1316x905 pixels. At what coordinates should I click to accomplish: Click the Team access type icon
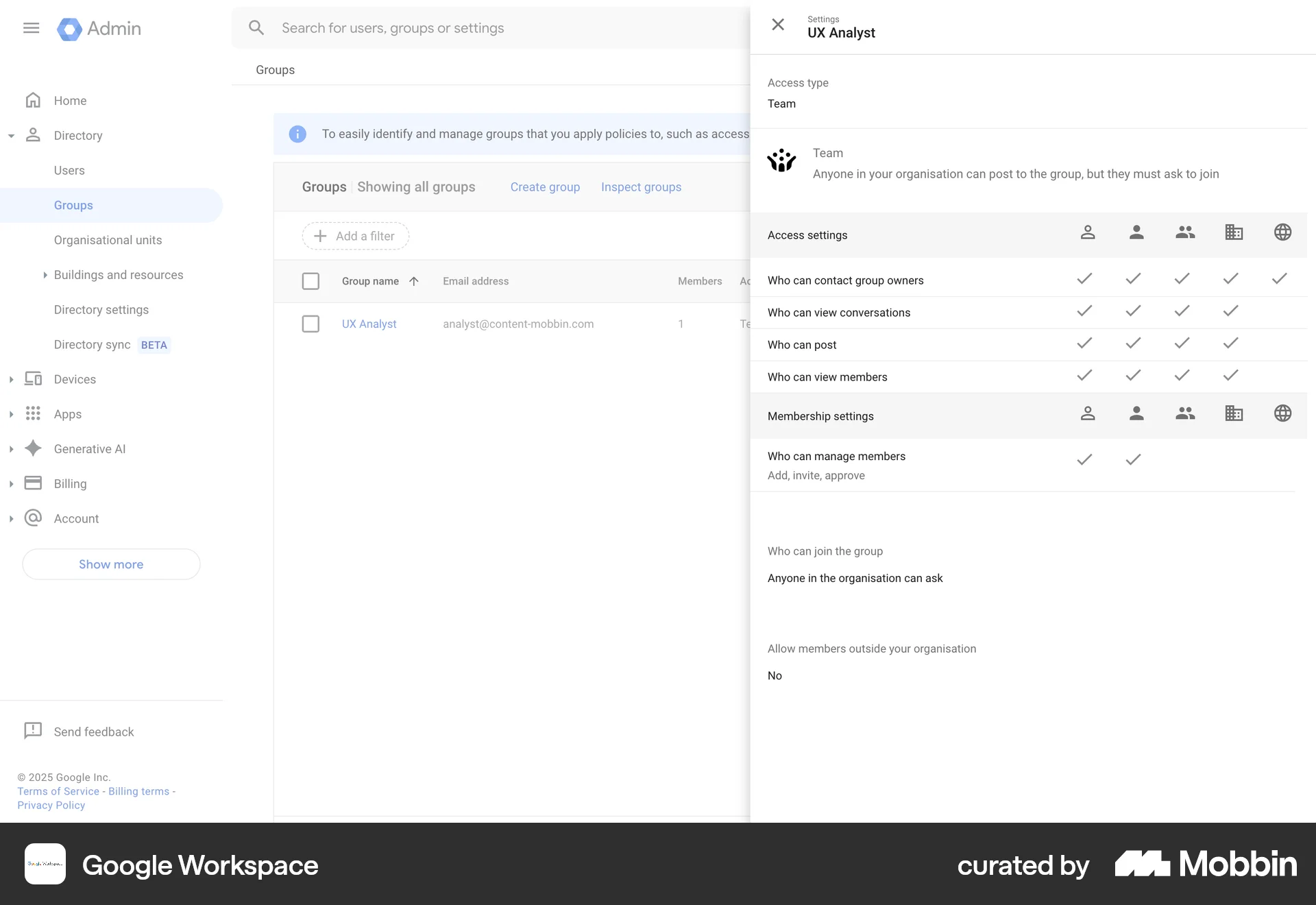tap(782, 161)
